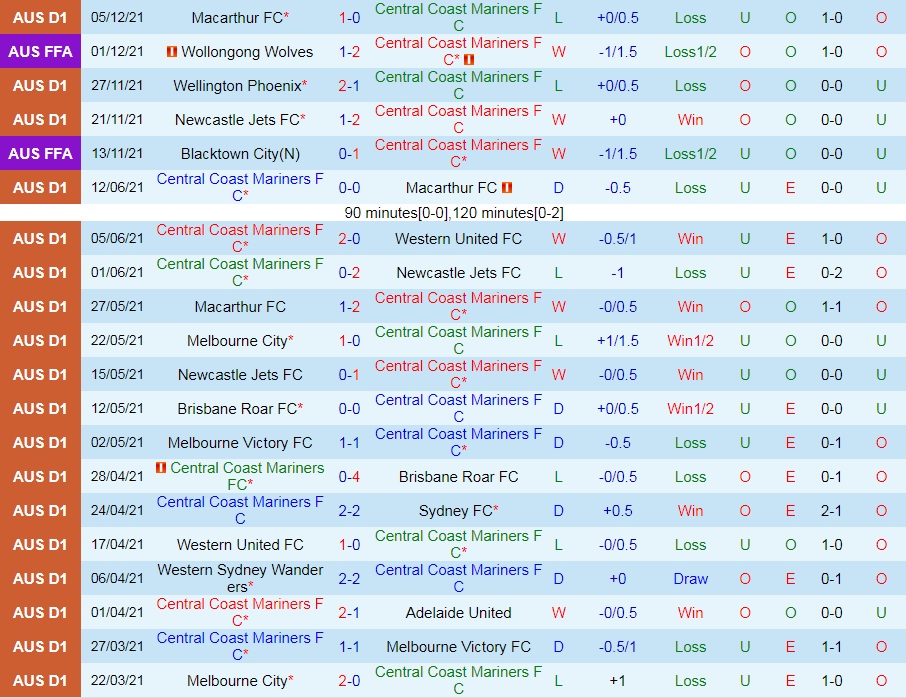This screenshot has height=698, width=906.
Task: Click the red card icon next to Macarthur FC, 12/06/21
Action: coord(507,187)
